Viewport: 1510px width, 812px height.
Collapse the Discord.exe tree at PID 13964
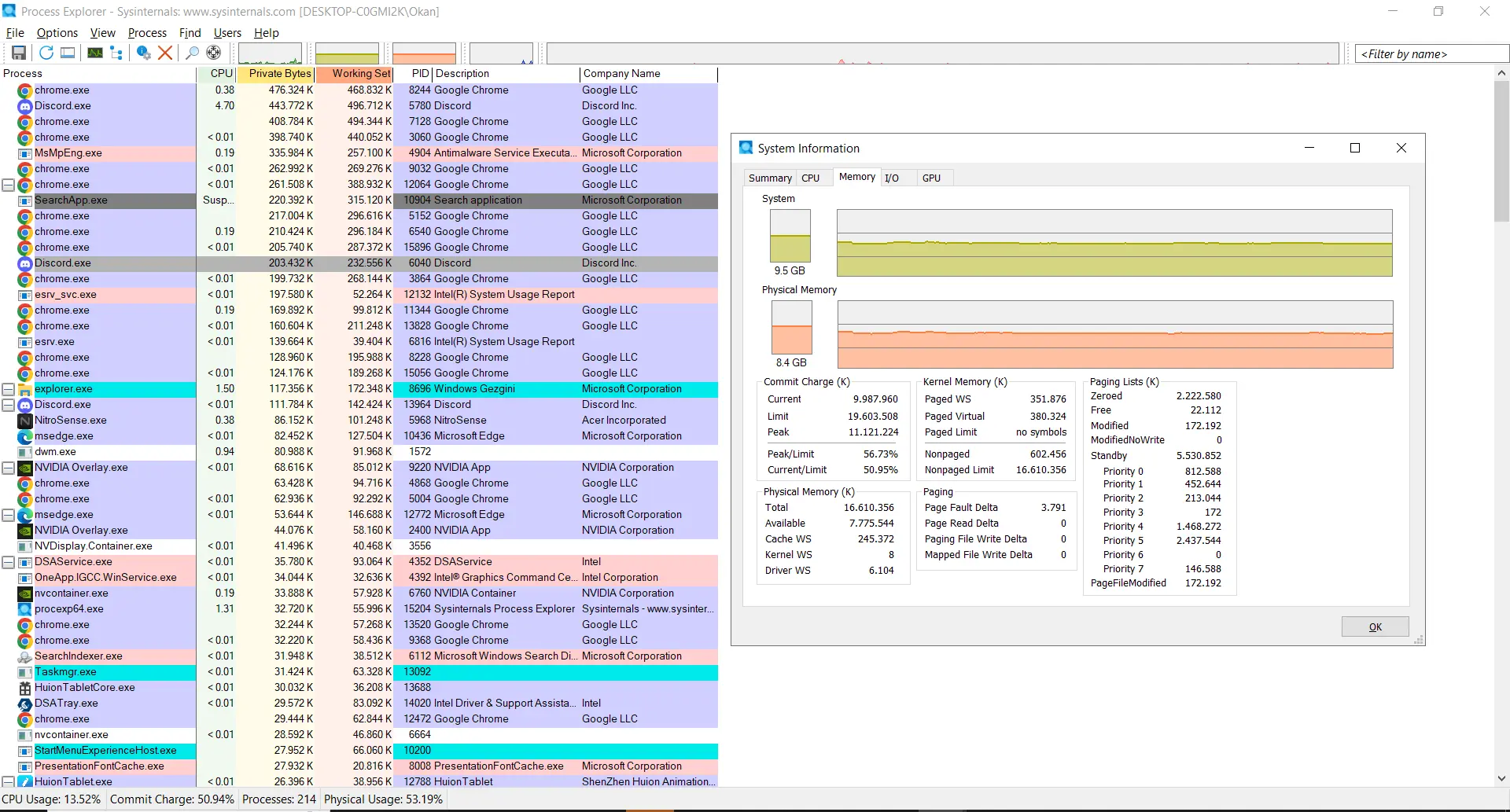coord(8,405)
